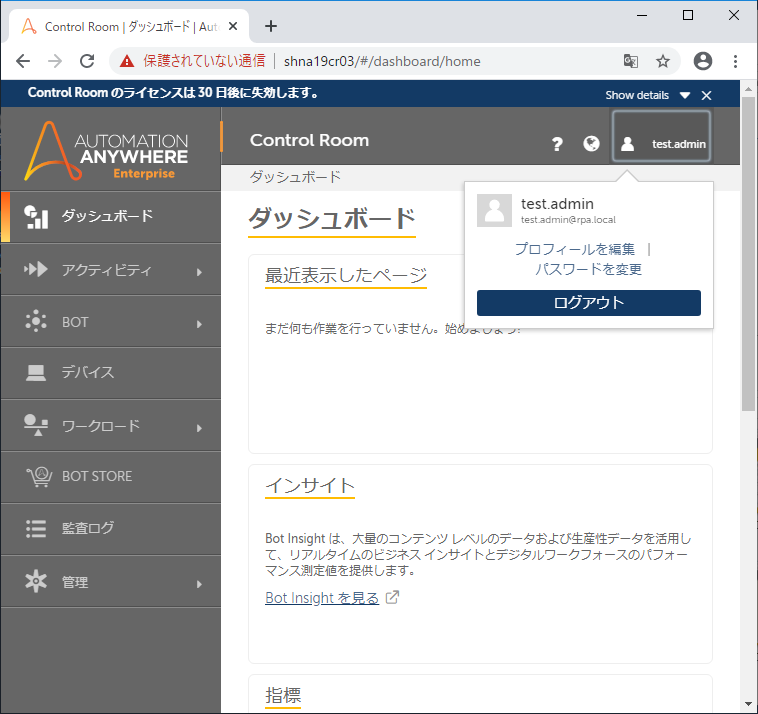The image size is (758, 714).
Task: Click the page vertical scrollbar thumb
Action: [748, 254]
